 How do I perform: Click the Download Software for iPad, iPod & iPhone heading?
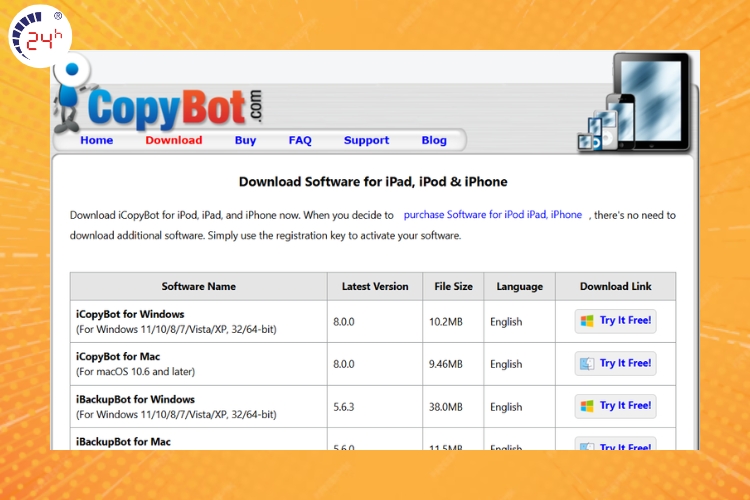[373, 182]
